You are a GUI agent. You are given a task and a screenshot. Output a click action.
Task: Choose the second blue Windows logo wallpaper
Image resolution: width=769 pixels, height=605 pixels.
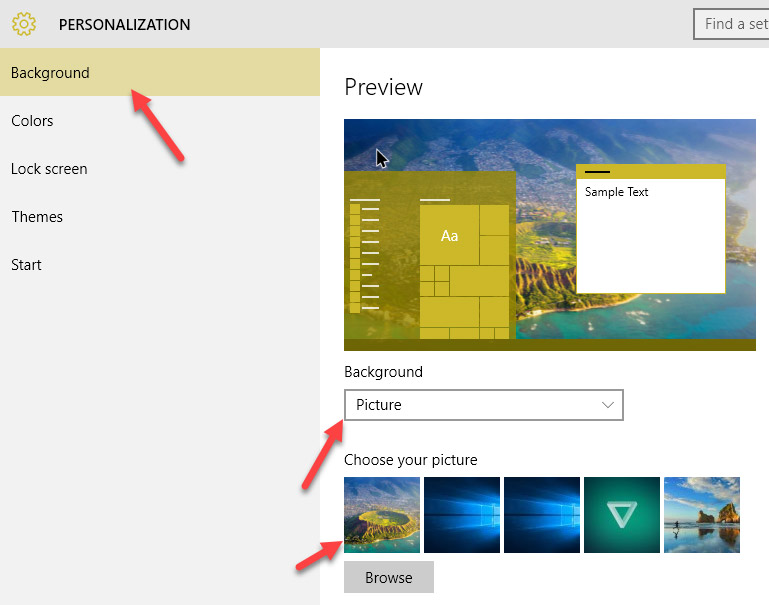point(542,515)
